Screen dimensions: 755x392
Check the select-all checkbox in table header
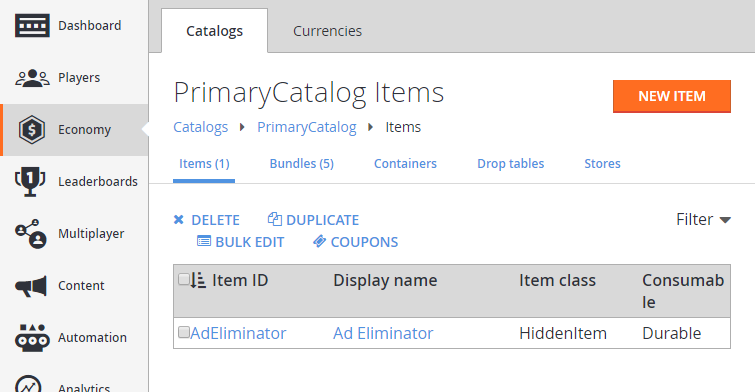[x=183, y=279]
